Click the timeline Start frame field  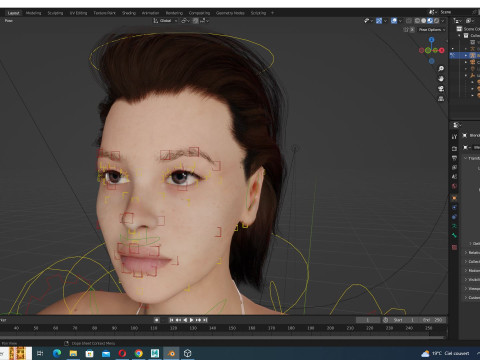[x=405, y=320]
